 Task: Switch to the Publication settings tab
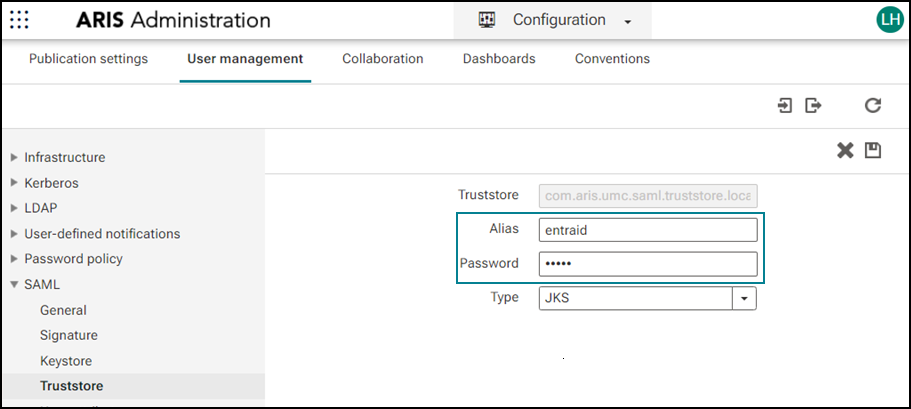click(88, 59)
